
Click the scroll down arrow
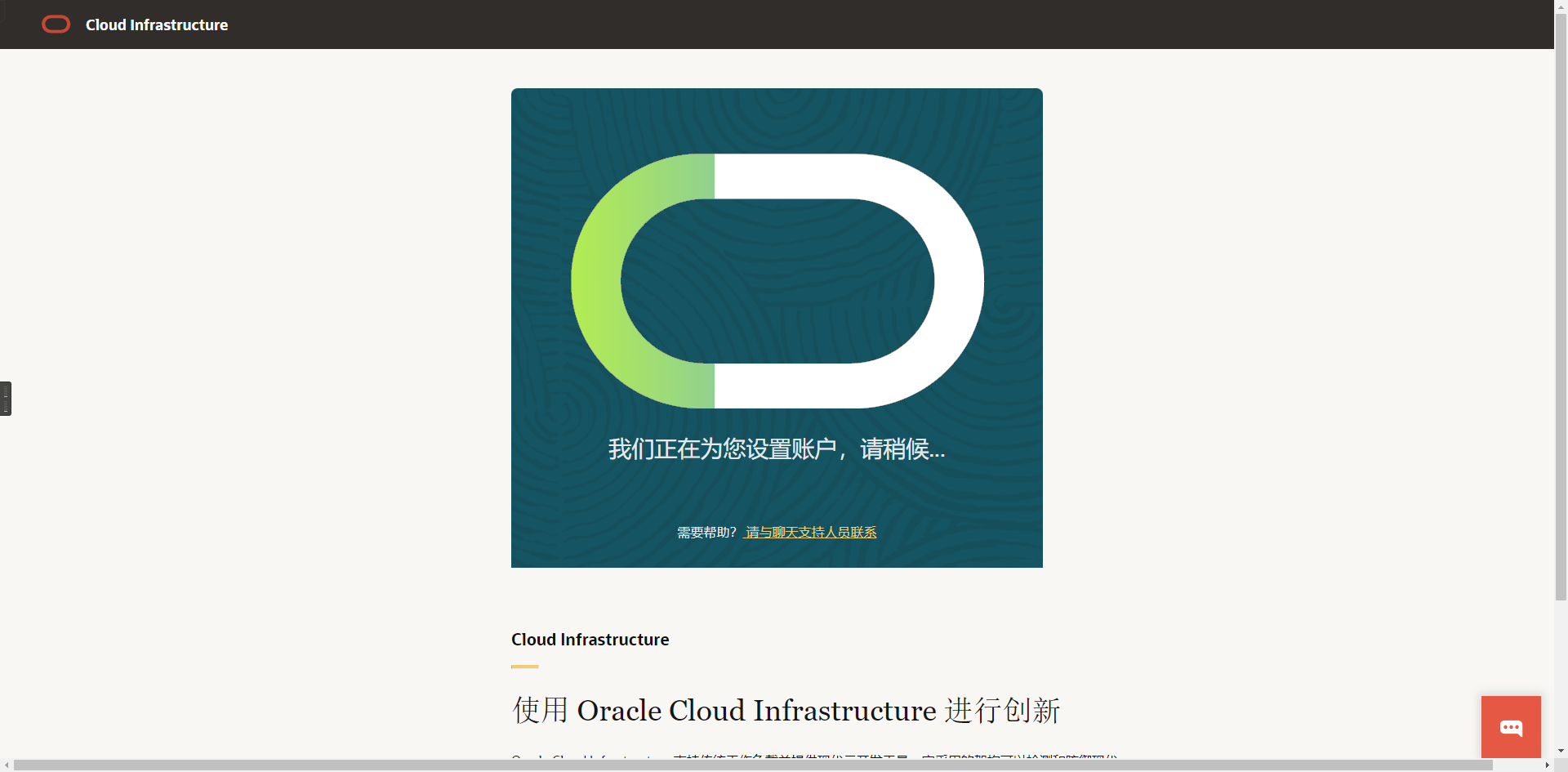1561,751
